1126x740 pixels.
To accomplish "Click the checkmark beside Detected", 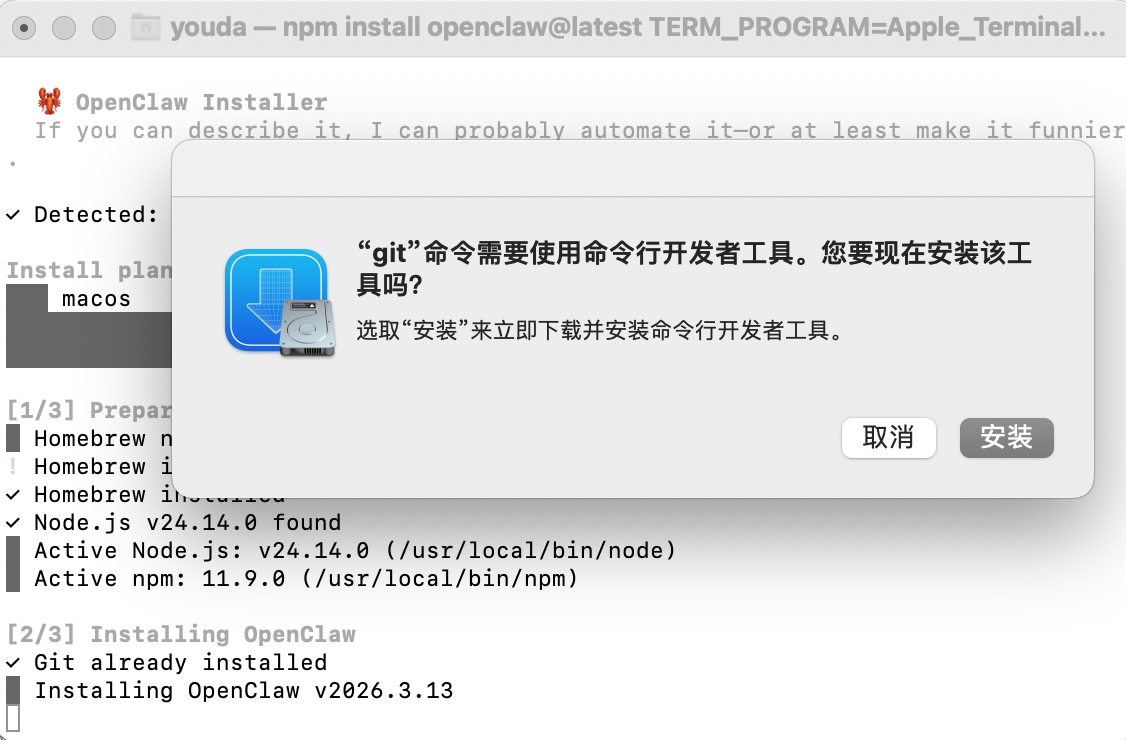I will point(13,215).
